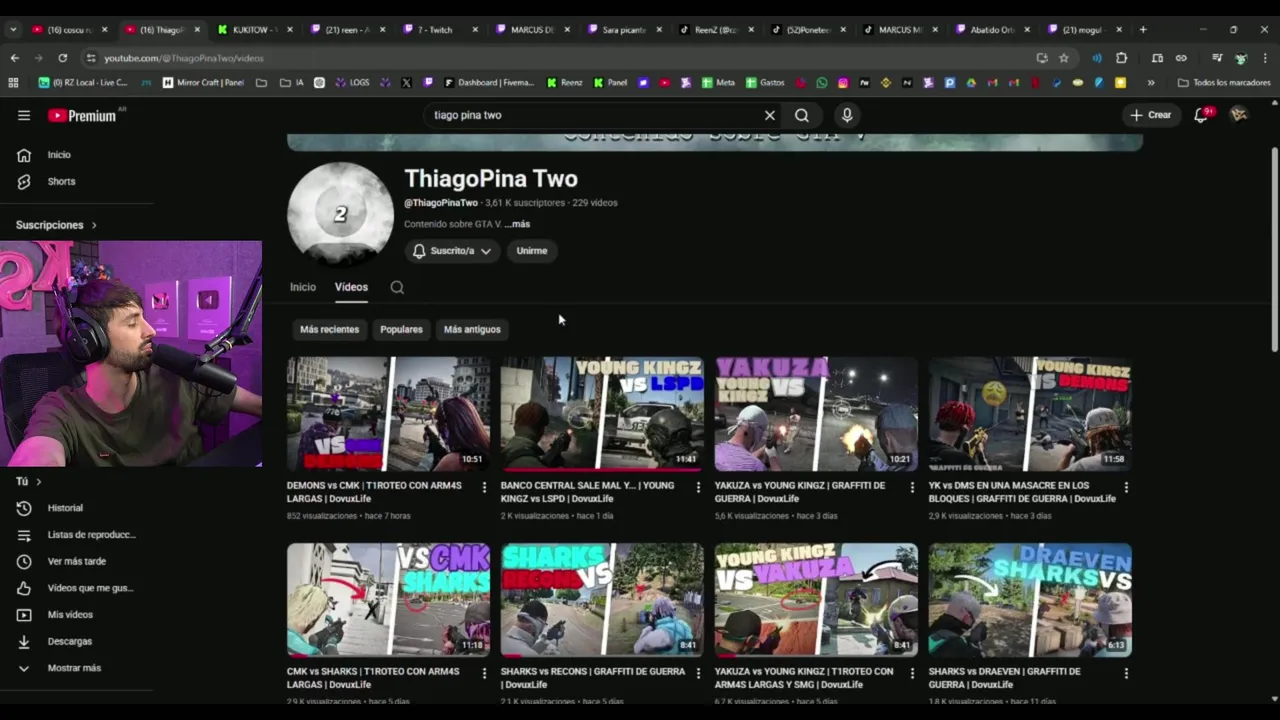Open the YouTube hamburger guide menu
Screen dimensions: 1280x720
click(24, 115)
